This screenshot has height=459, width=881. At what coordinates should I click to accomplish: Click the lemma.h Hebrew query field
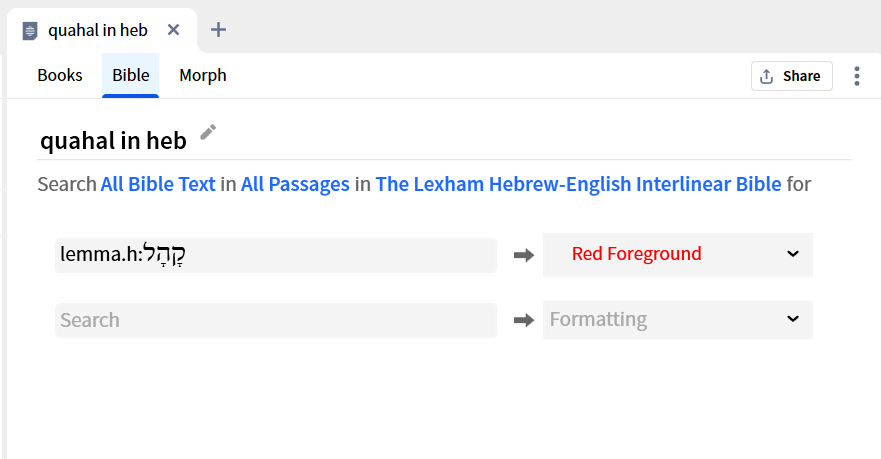click(x=276, y=256)
